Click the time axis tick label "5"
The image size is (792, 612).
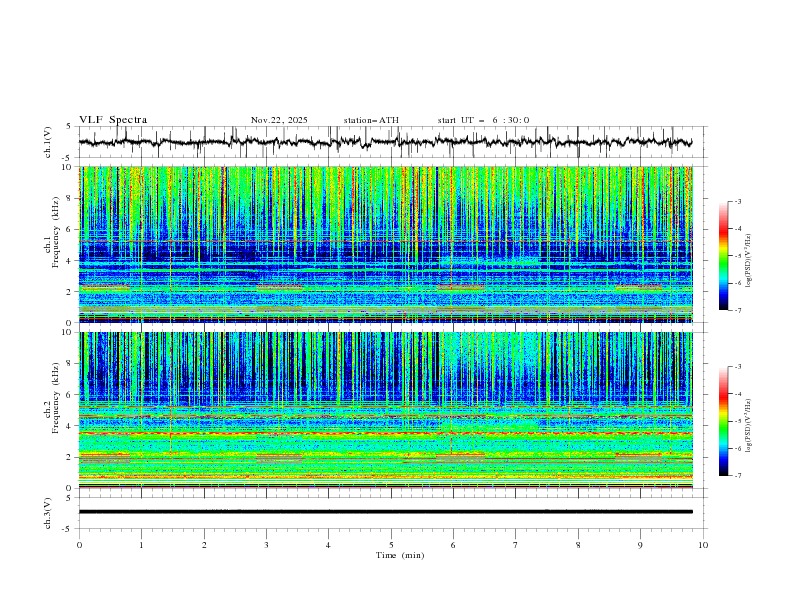[391, 545]
